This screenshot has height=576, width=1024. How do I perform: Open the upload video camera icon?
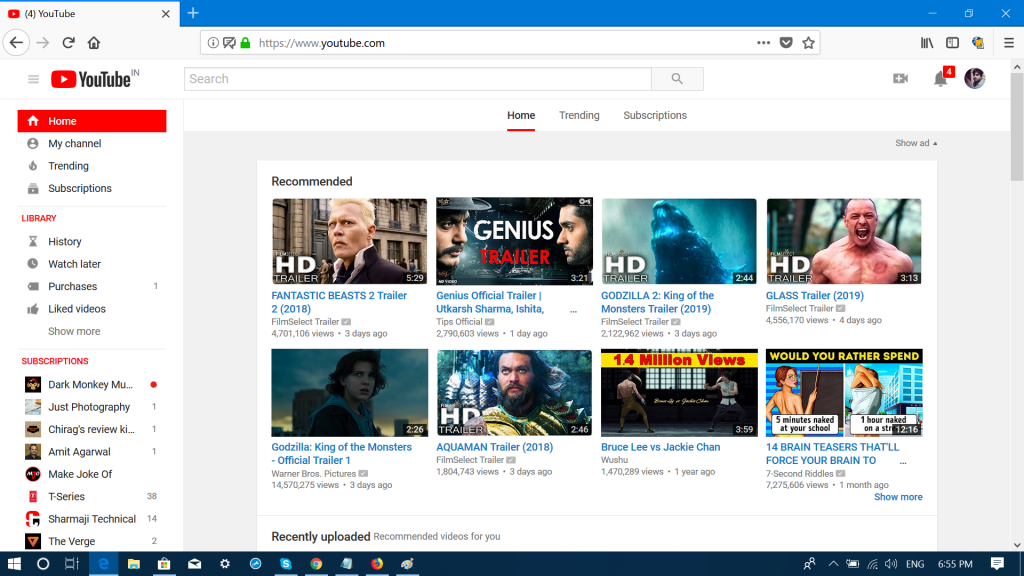click(x=901, y=78)
